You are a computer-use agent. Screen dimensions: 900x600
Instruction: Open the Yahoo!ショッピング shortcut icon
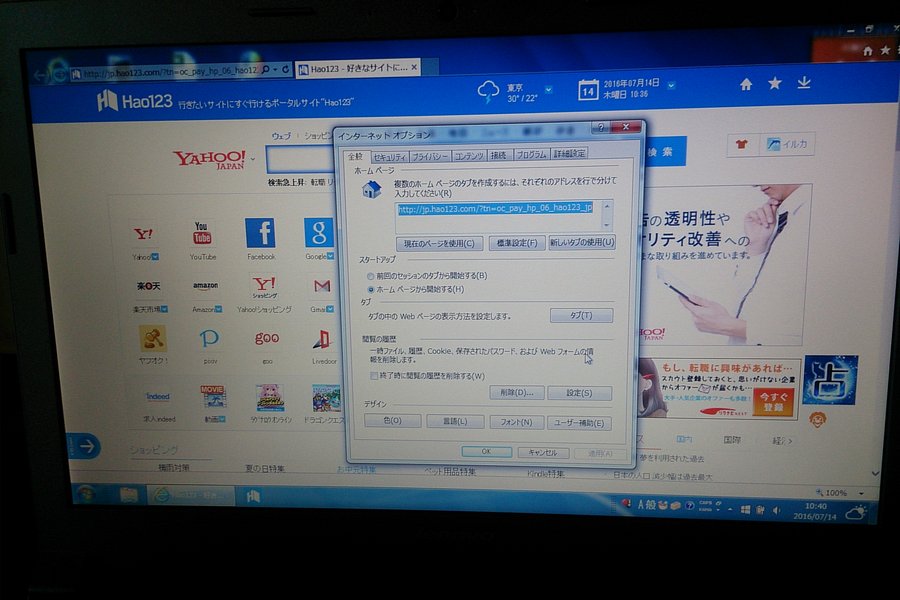coord(265,286)
